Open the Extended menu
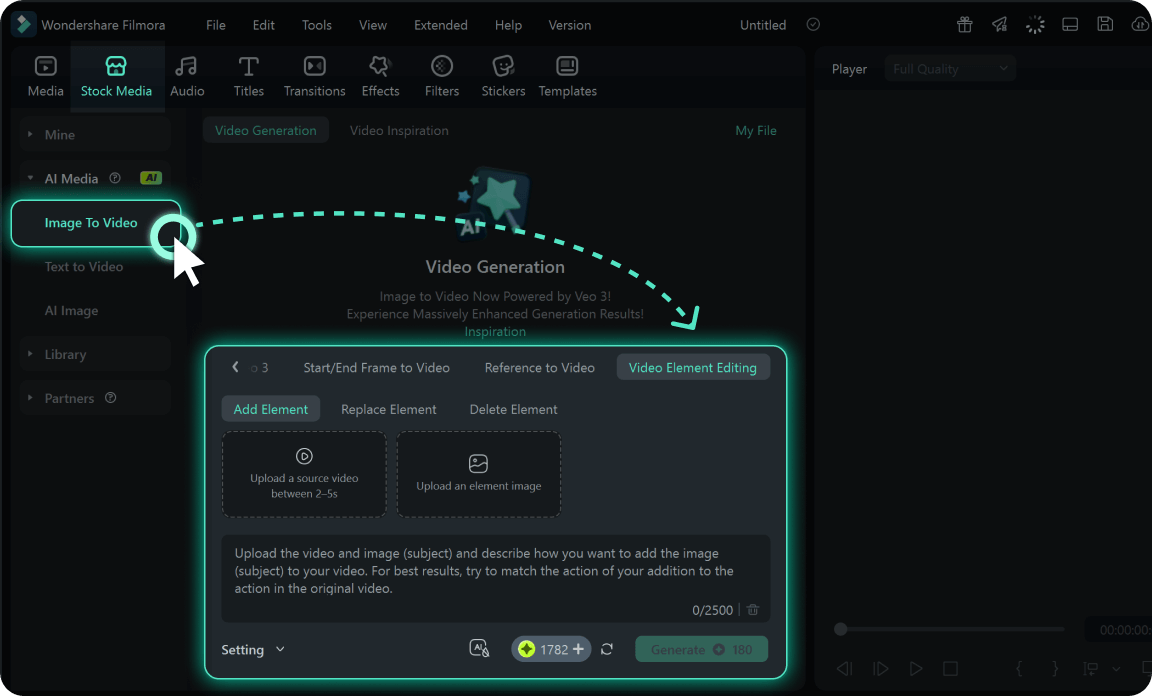This screenshot has height=696, width=1152. (x=440, y=24)
